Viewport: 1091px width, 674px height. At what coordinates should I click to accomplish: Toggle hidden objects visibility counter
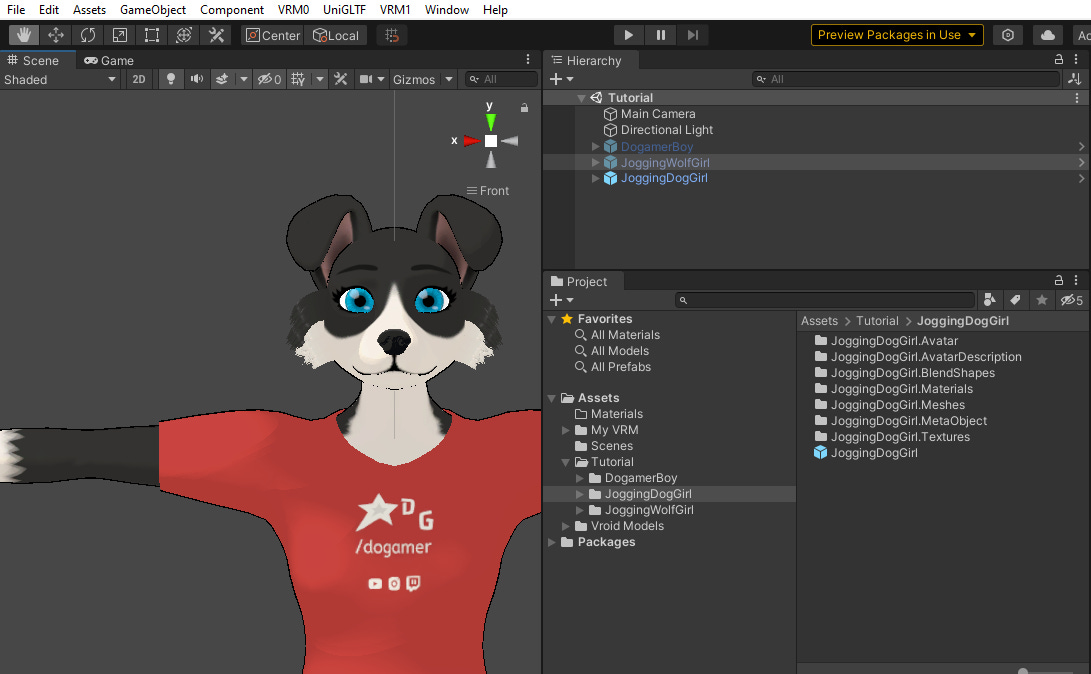click(270, 79)
